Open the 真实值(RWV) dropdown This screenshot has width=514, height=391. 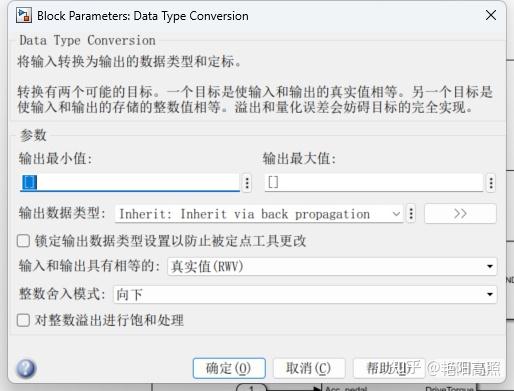tap(332, 266)
